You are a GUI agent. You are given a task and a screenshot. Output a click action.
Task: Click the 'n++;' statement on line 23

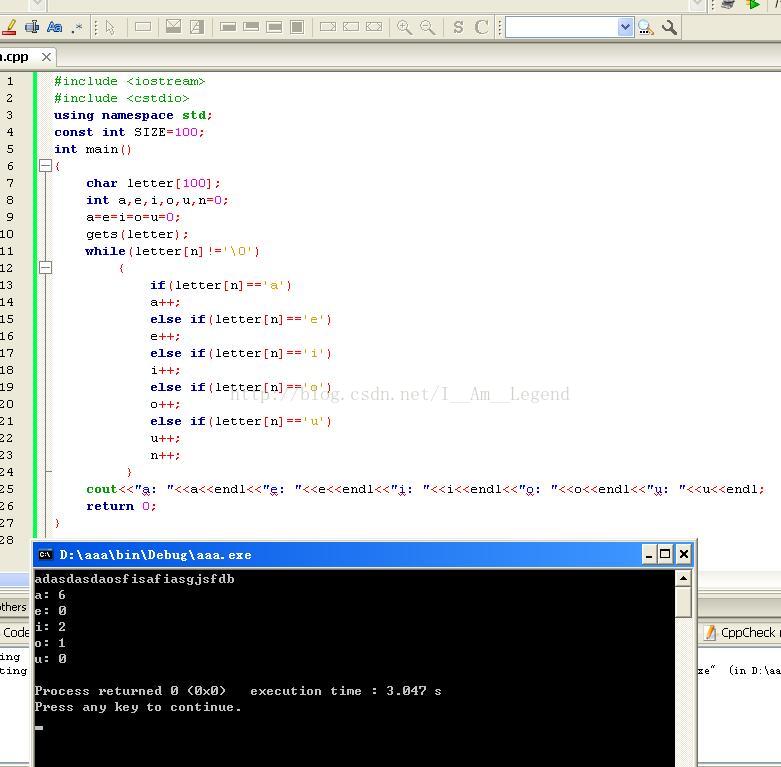click(165, 455)
